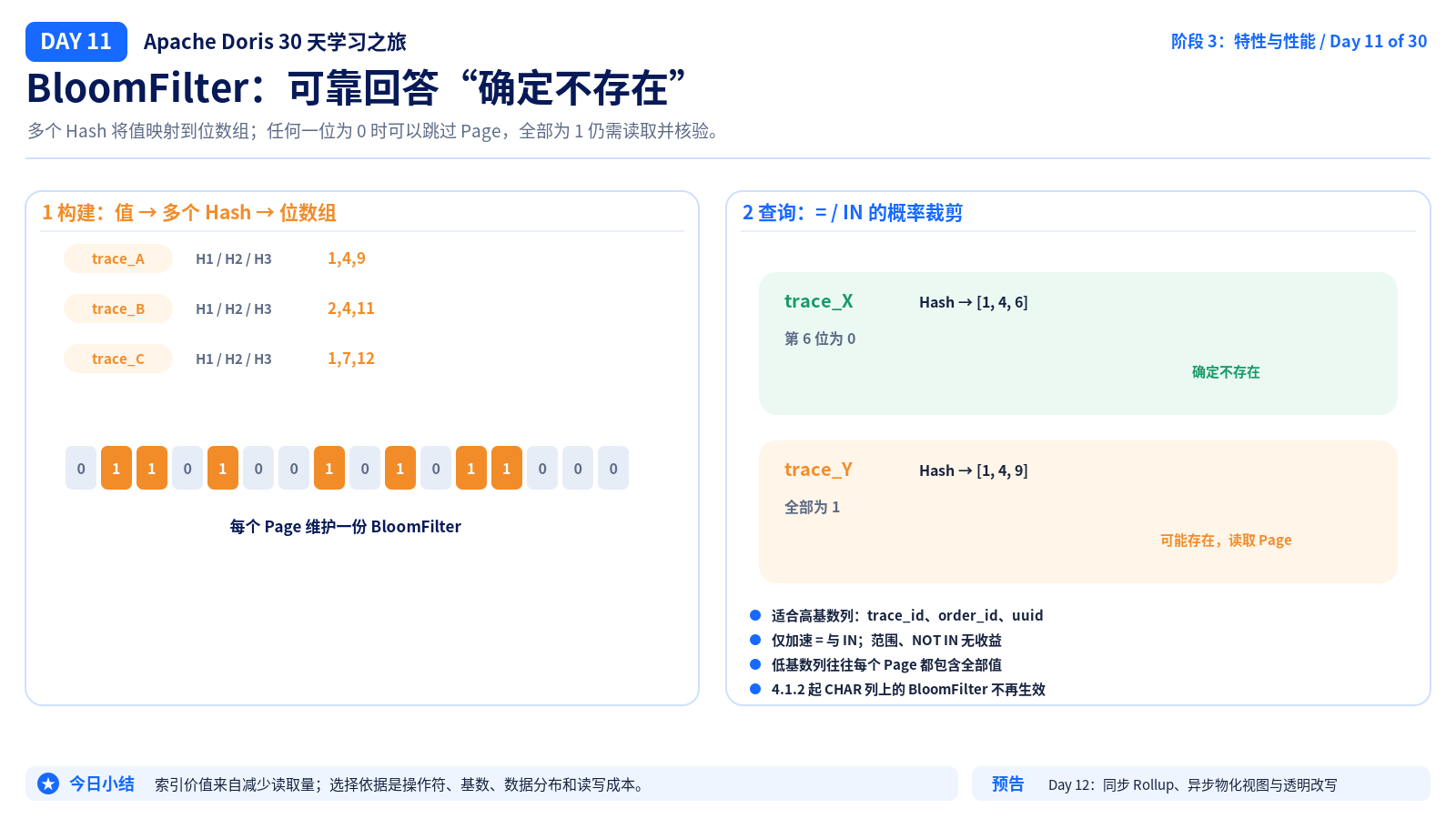Click the "阶段 3：特性与性能 / Day 11 of 30" label
1456x819 pixels.
coord(1299,42)
